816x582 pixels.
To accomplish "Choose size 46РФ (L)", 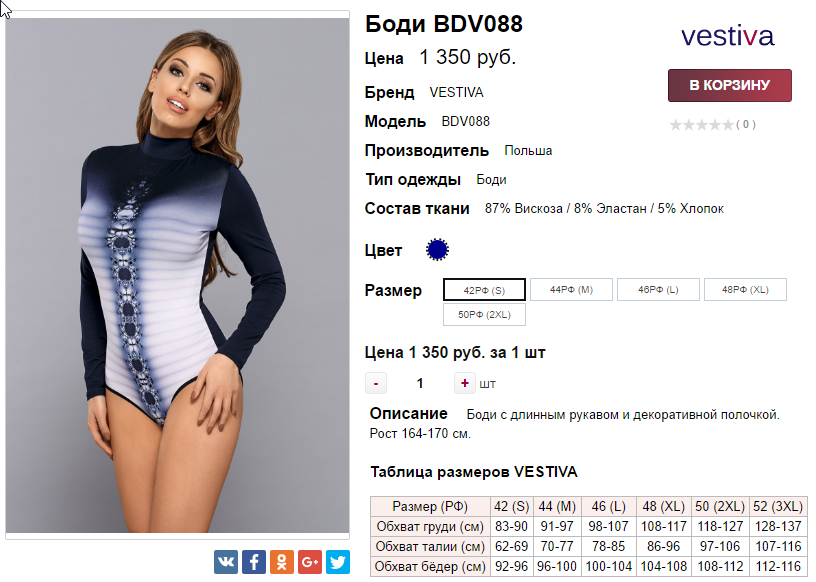I will [658, 290].
